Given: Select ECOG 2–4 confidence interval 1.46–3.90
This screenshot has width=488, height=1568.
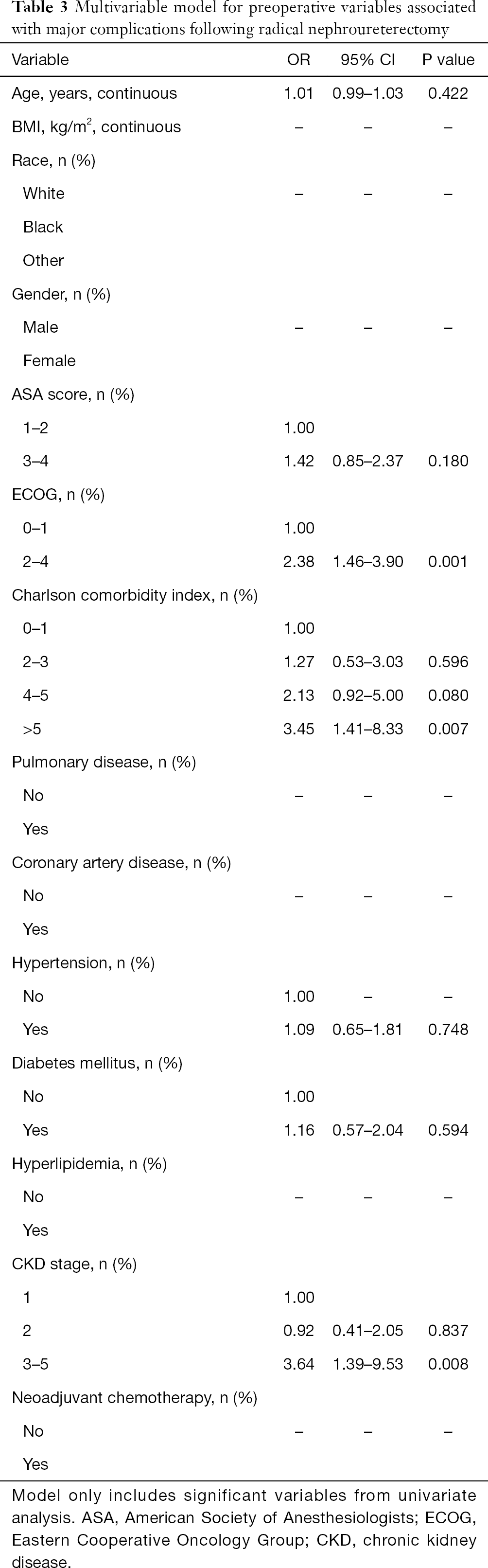Looking at the screenshot, I should (367, 561).
